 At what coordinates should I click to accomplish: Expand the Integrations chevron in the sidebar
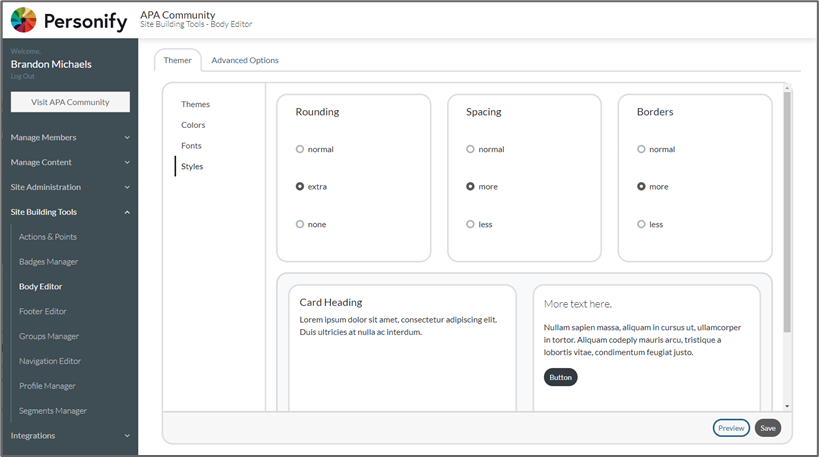click(127, 436)
